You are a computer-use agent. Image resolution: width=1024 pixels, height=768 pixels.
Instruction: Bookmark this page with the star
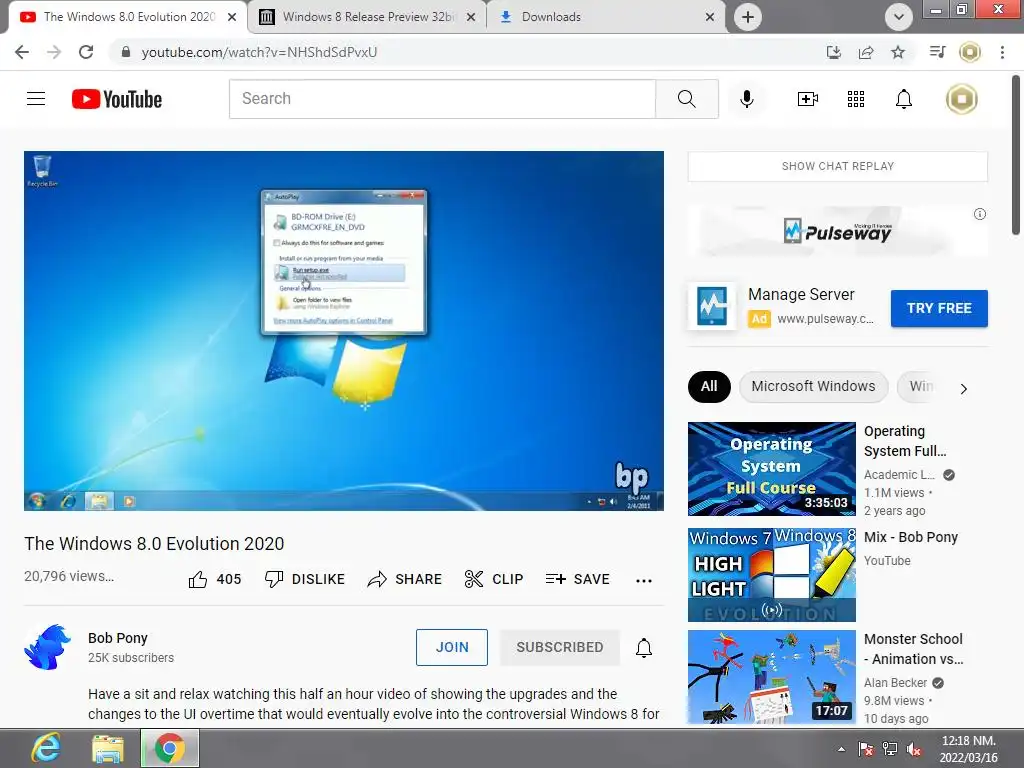[898, 52]
